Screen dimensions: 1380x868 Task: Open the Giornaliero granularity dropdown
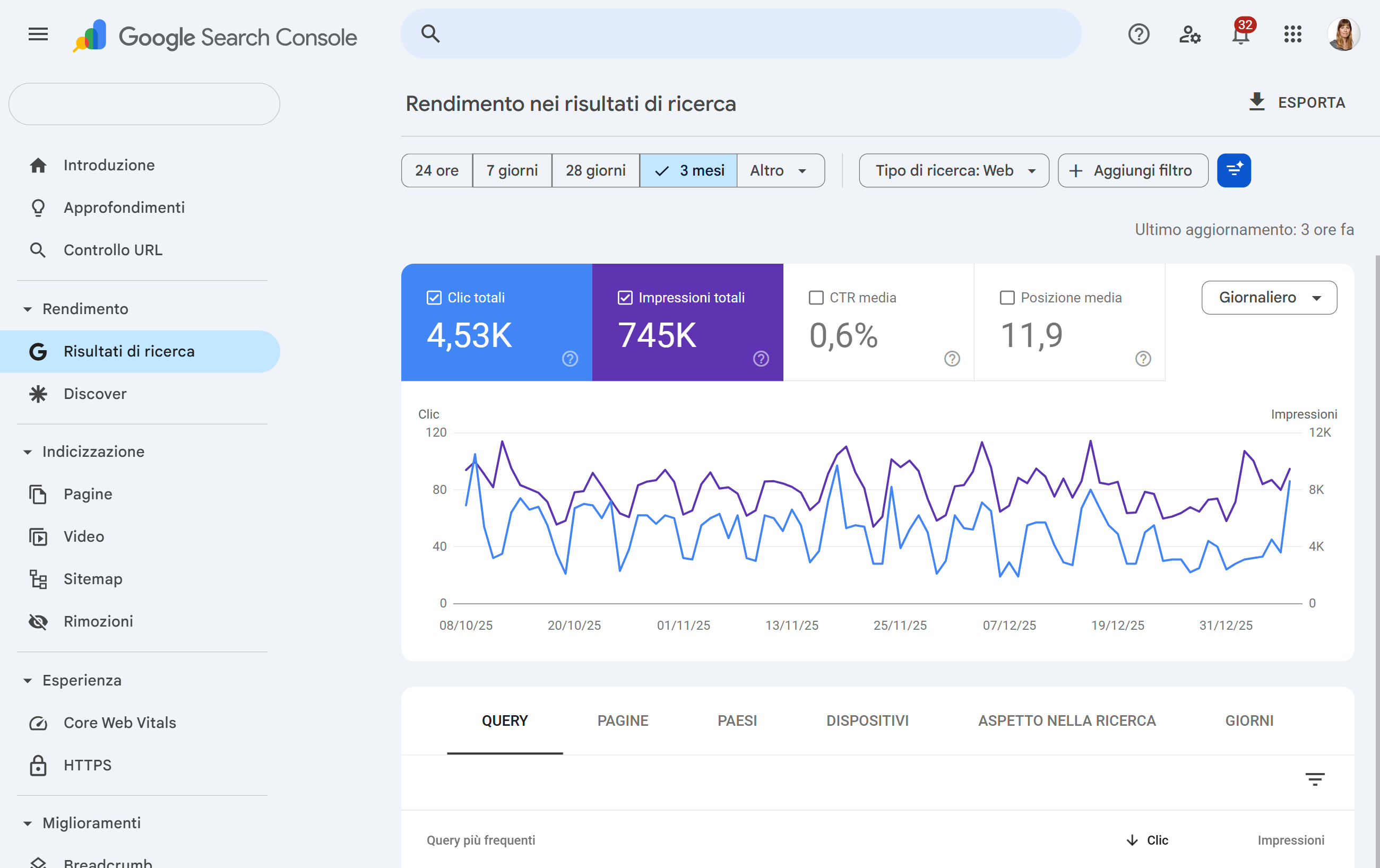coord(1269,297)
